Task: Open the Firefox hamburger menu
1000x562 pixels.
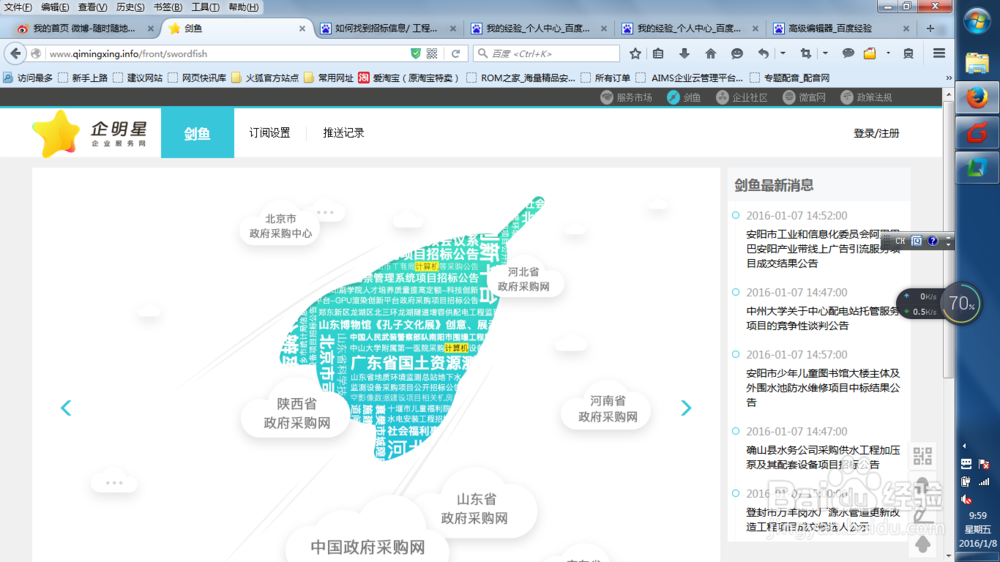Action: pyautogui.click(x=939, y=54)
